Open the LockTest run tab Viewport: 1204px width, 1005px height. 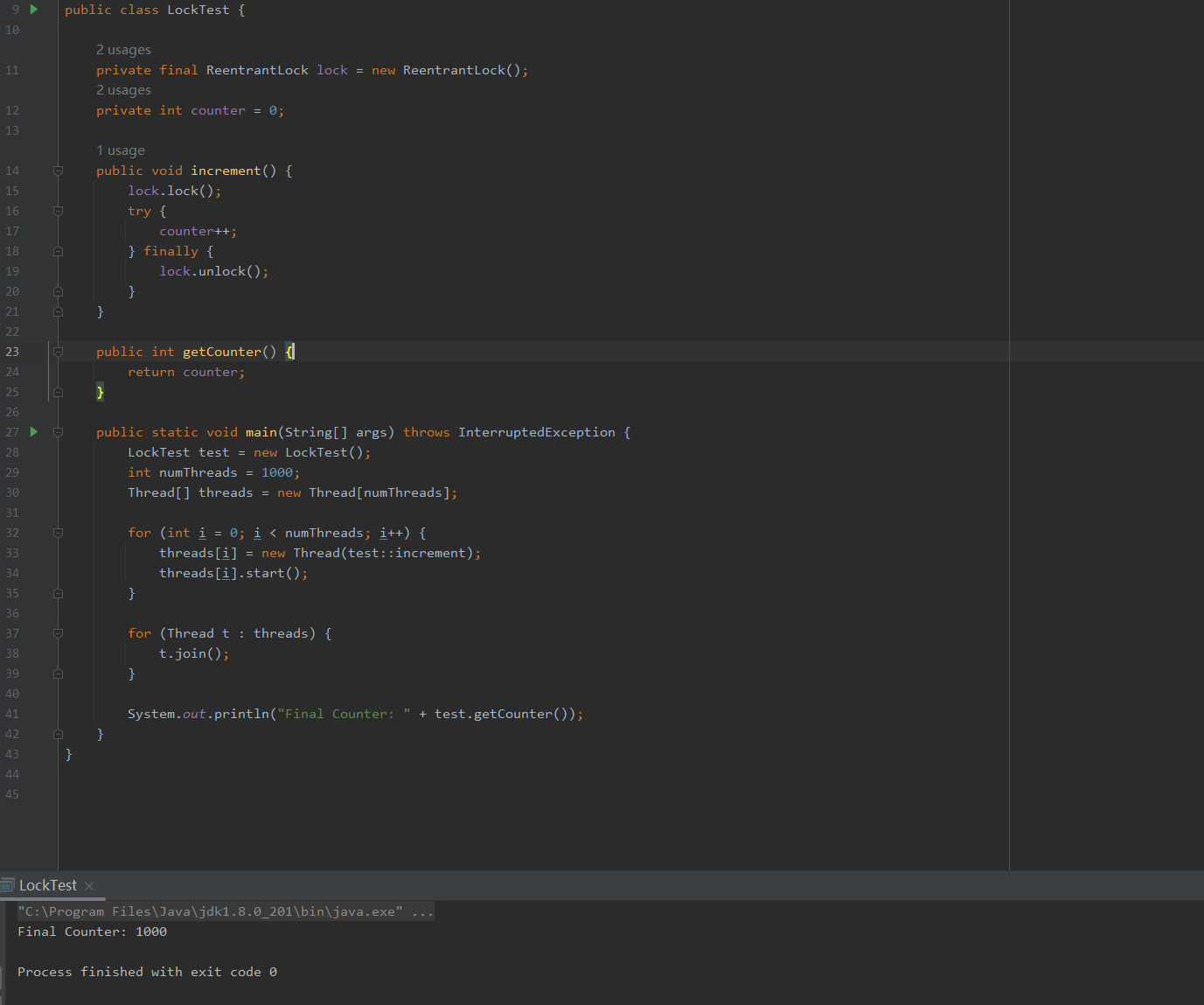(48, 885)
